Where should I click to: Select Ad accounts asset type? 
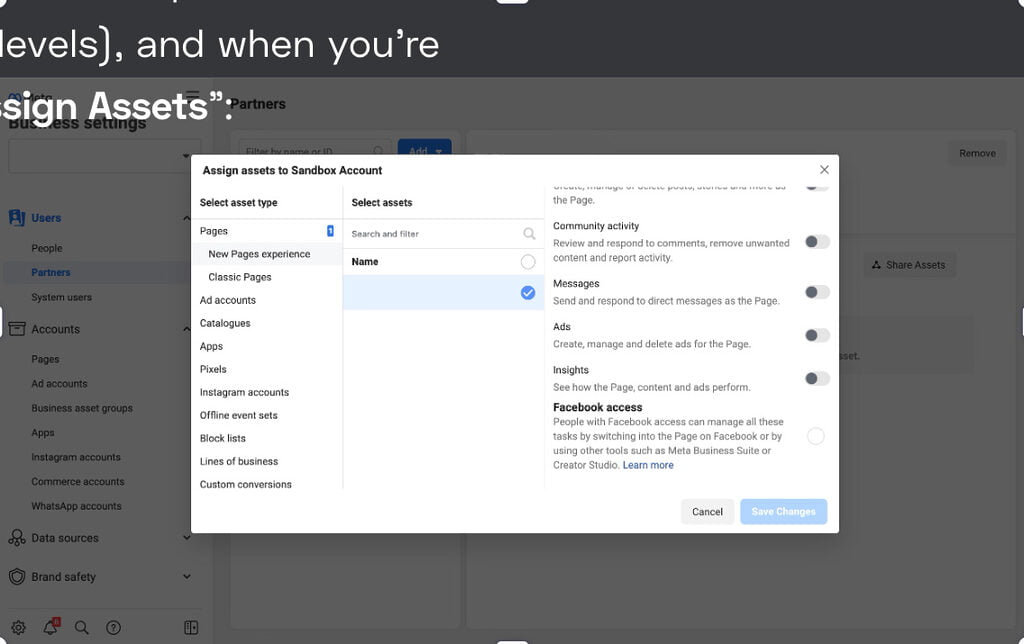[228, 300]
